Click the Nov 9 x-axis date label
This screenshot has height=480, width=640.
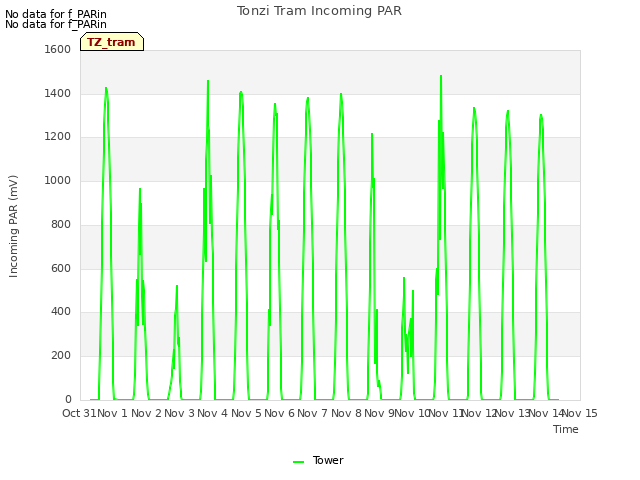[379, 413]
